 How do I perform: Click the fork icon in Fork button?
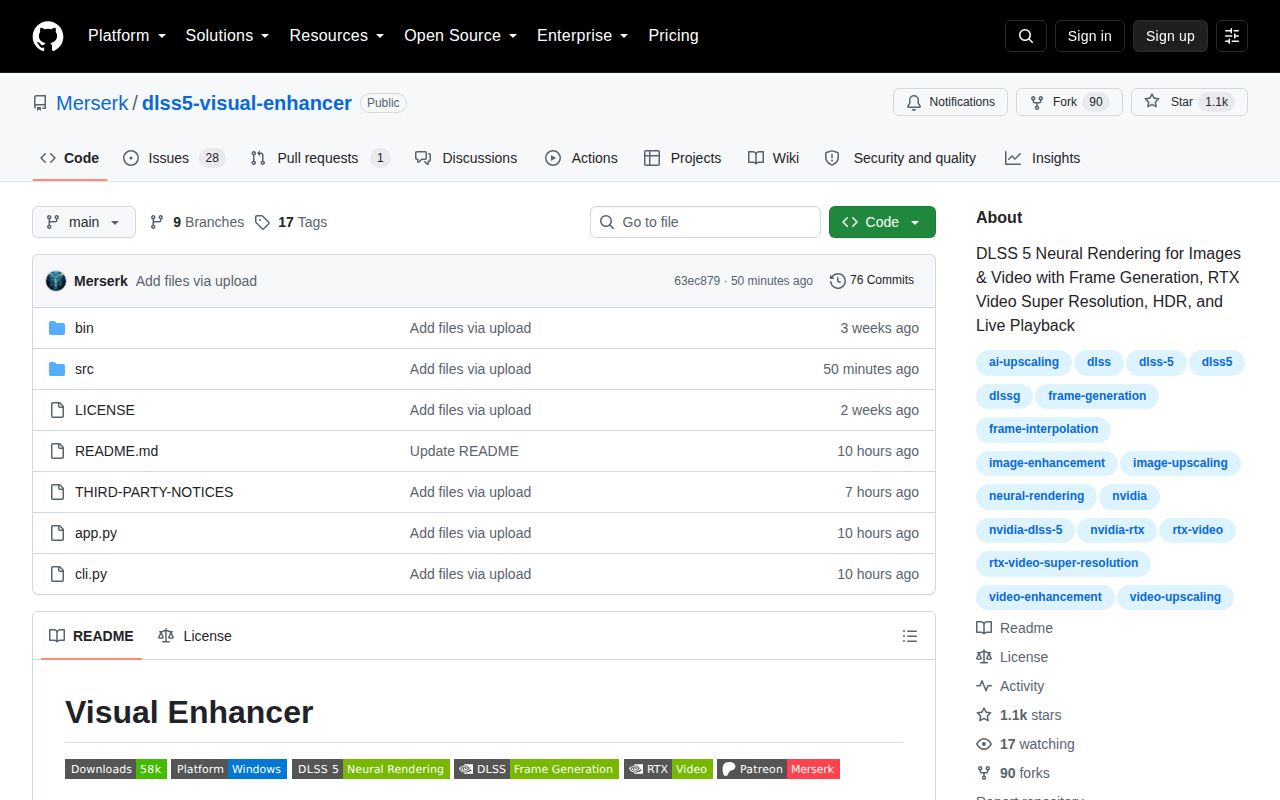pos(1037,102)
